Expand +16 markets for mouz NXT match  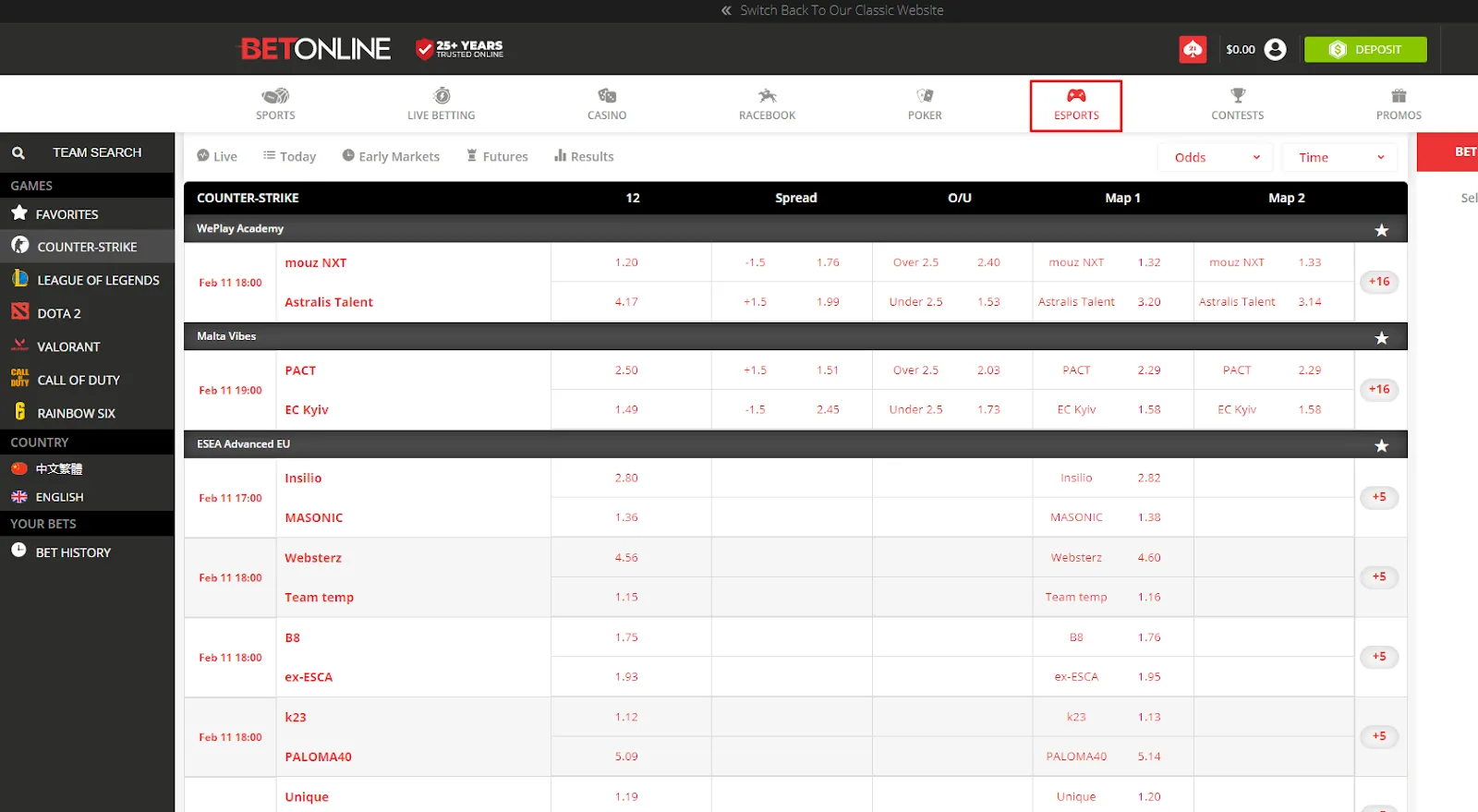(1379, 282)
